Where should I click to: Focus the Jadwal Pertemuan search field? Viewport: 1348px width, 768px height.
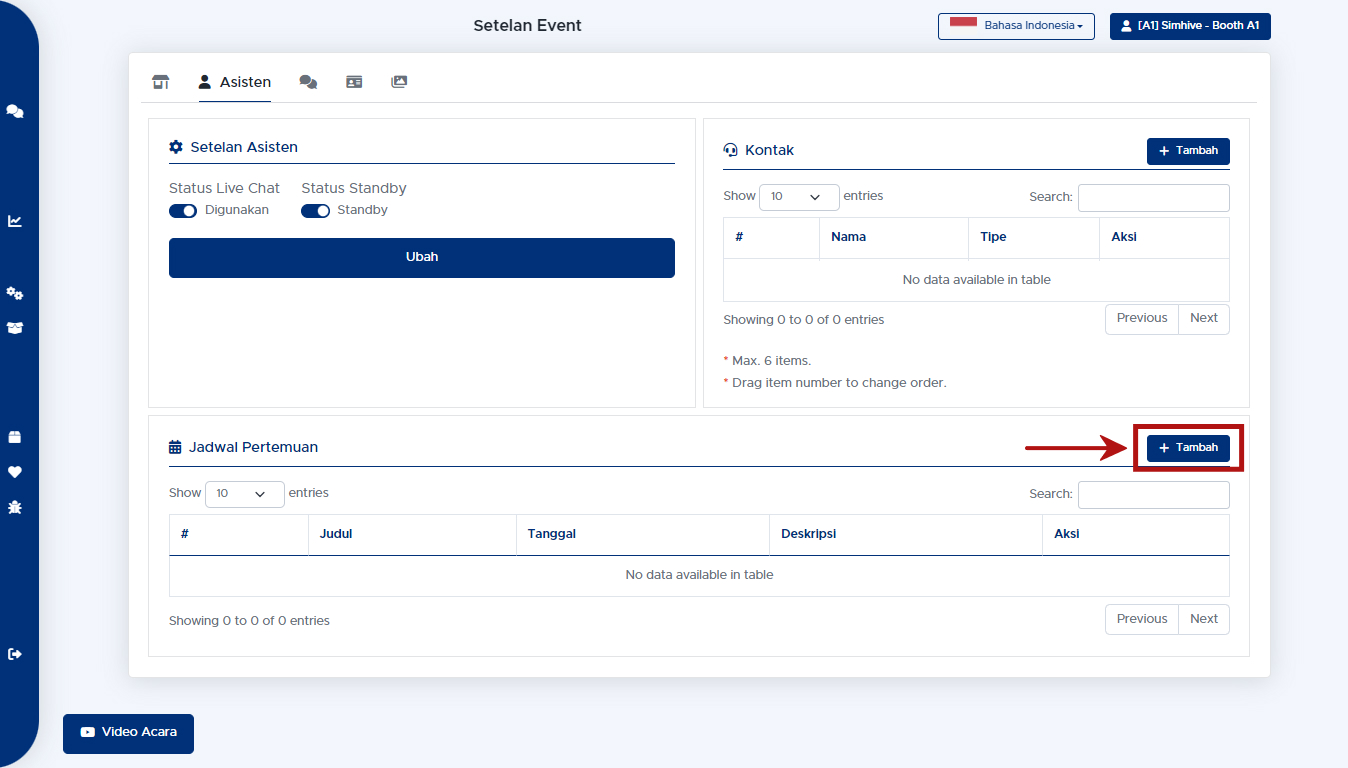pos(1154,495)
